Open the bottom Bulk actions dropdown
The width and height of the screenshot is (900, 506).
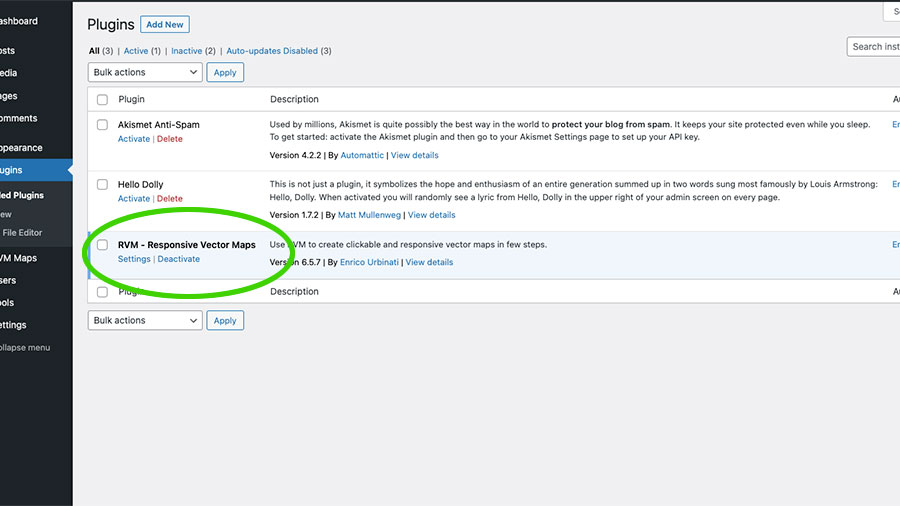[x=145, y=320]
